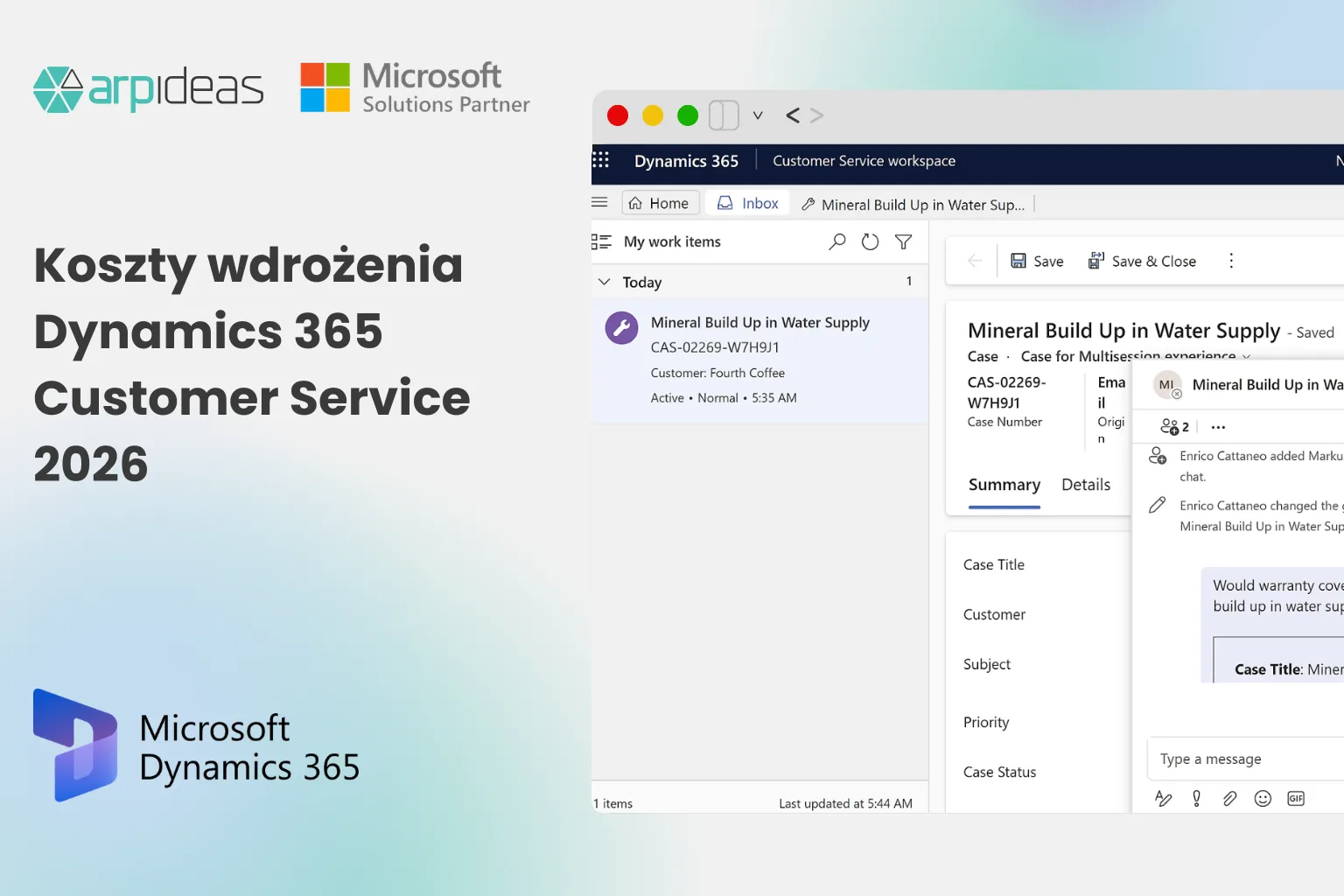The height and width of the screenshot is (896, 1344).
Task: Attach a file with the paperclip
Action: pyautogui.click(x=1229, y=798)
